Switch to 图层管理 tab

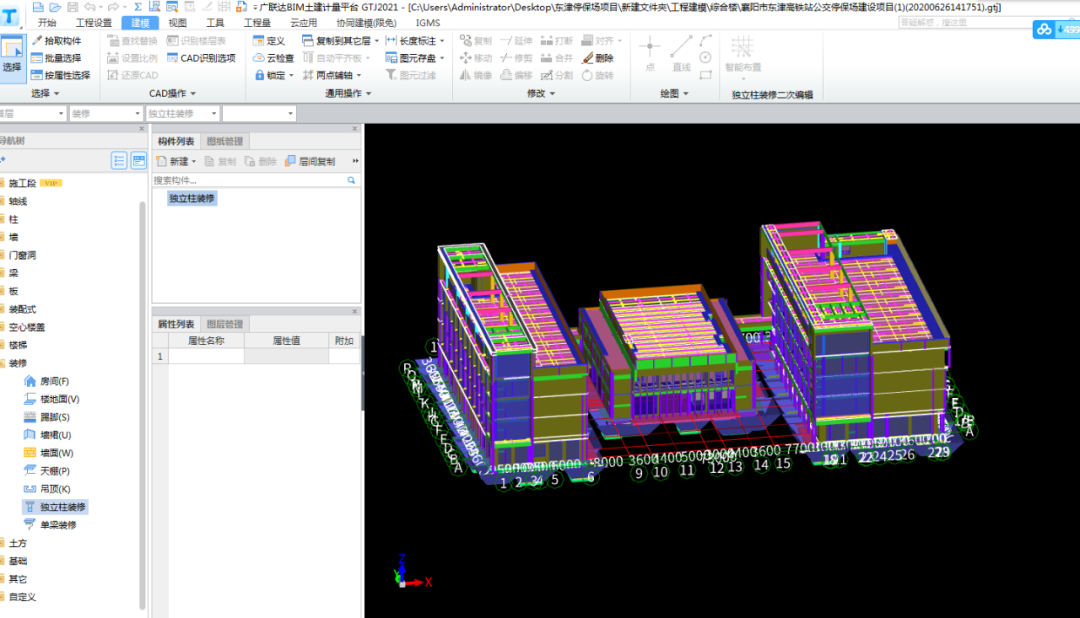pyautogui.click(x=225, y=324)
